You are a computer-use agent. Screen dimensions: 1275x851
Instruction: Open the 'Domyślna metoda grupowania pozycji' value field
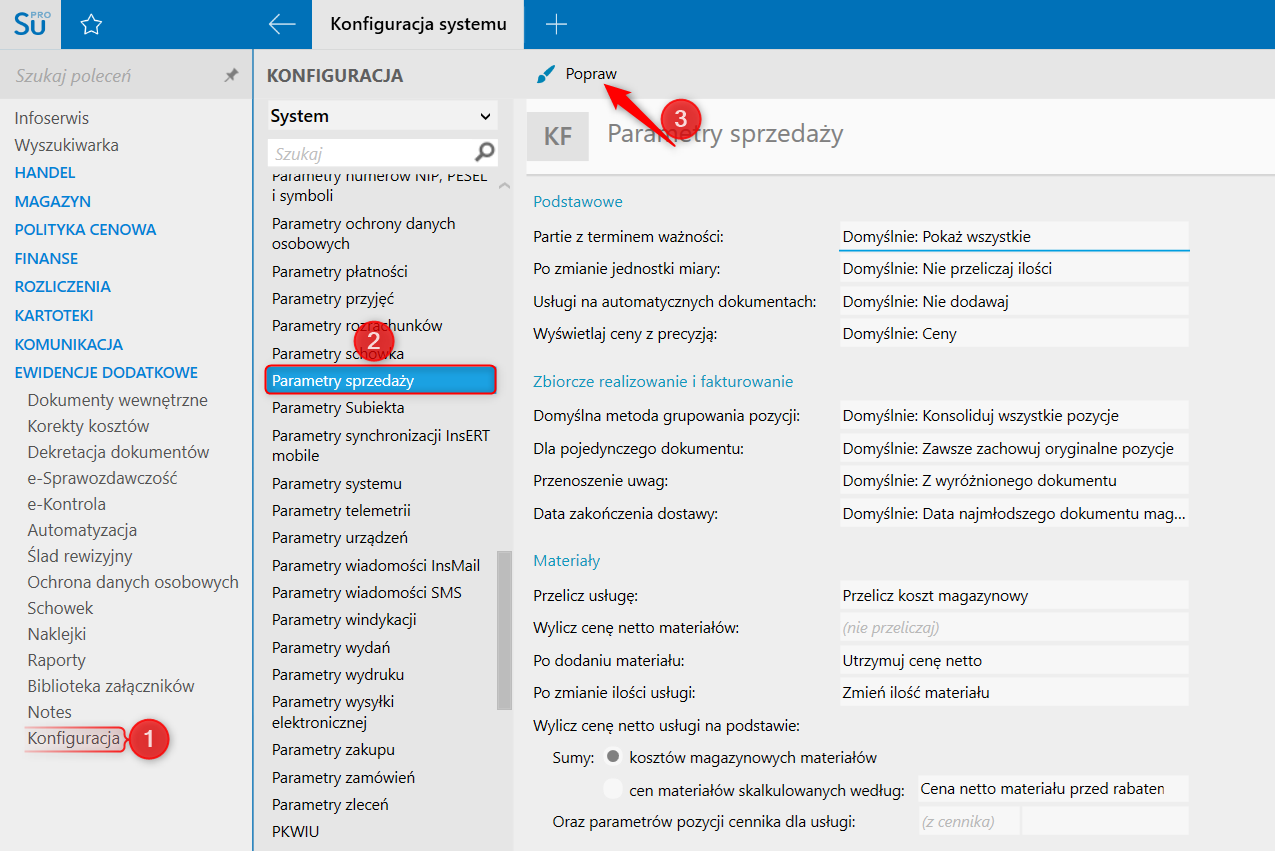pyautogui.click(x=1014, y=415)
